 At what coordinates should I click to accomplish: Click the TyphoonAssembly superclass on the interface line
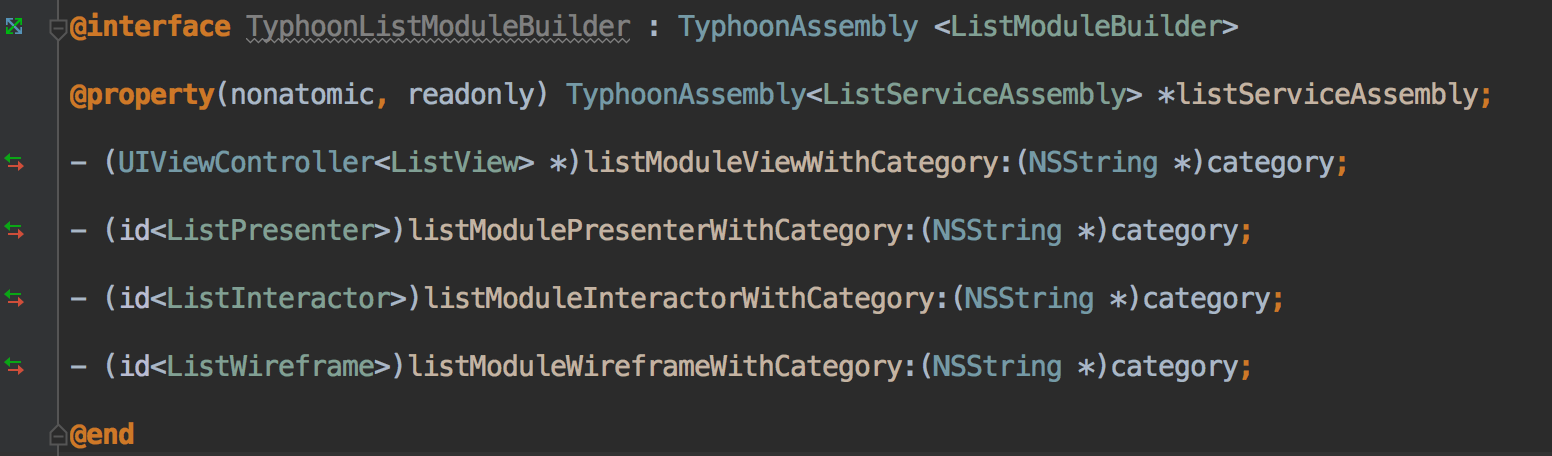tap(798, 27)
